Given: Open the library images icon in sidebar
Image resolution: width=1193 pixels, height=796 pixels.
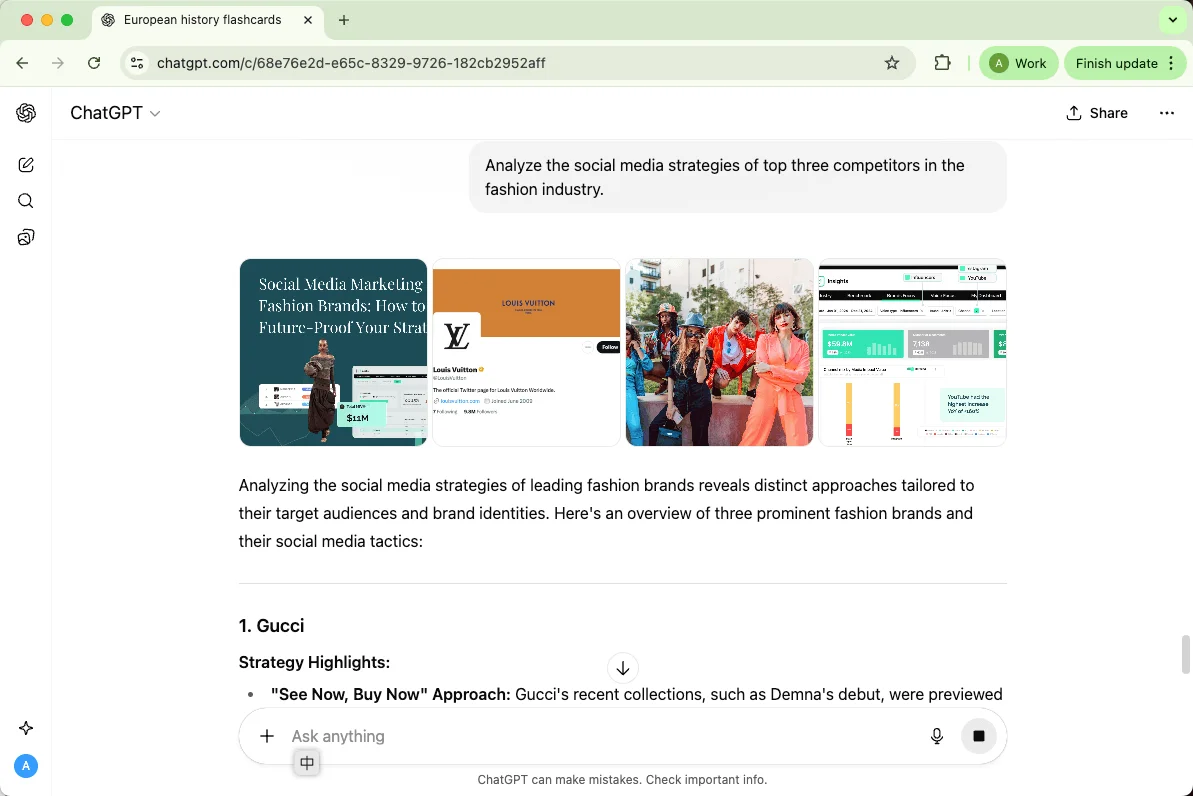Looking at the screenshot, I should [26, 237].
